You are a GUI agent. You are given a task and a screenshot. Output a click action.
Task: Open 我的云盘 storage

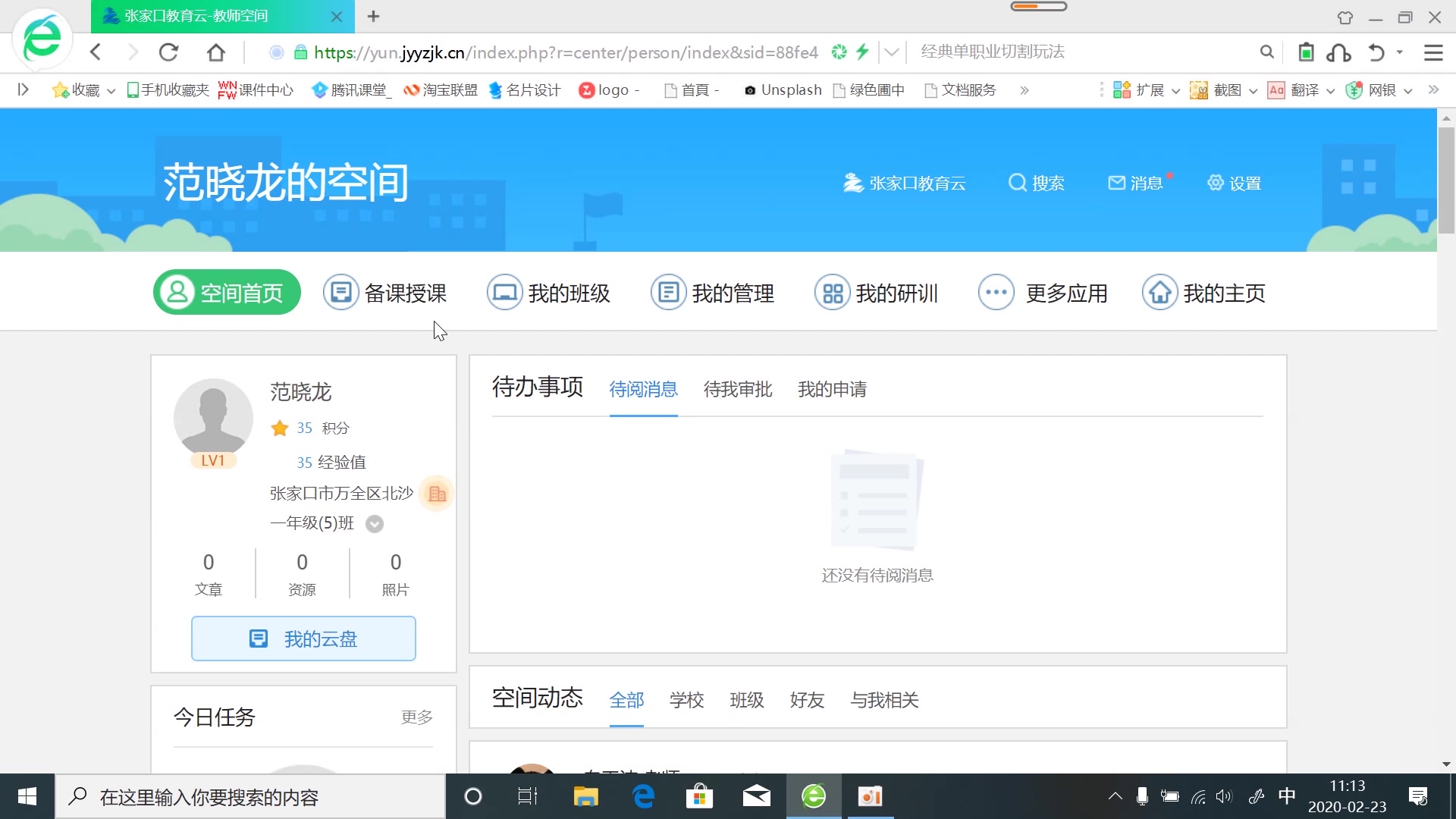pyautogui.click(x=303, y=638)
